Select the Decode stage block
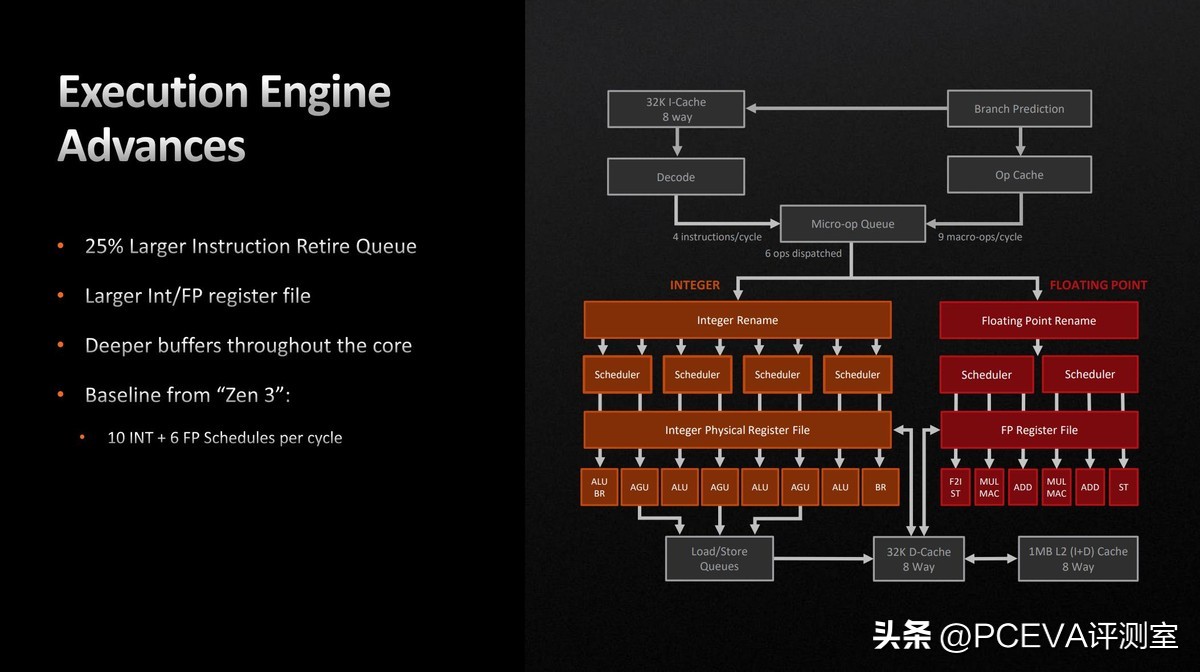This screenshot has height=672, width=1200. tap(675, 176)
